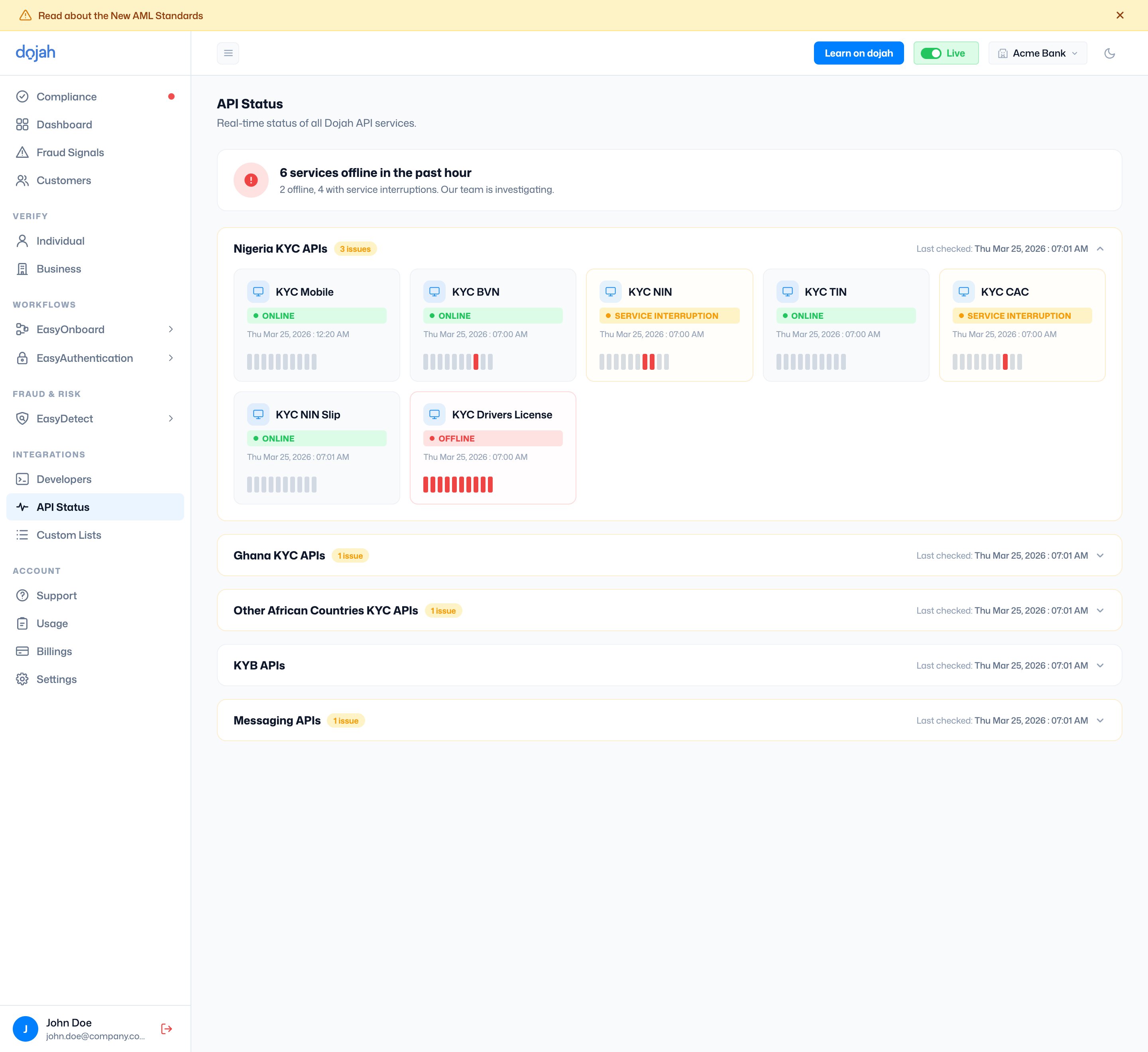Go to Dashboard in the sidebar
Screen dimensions: 1148x1052
95,125
